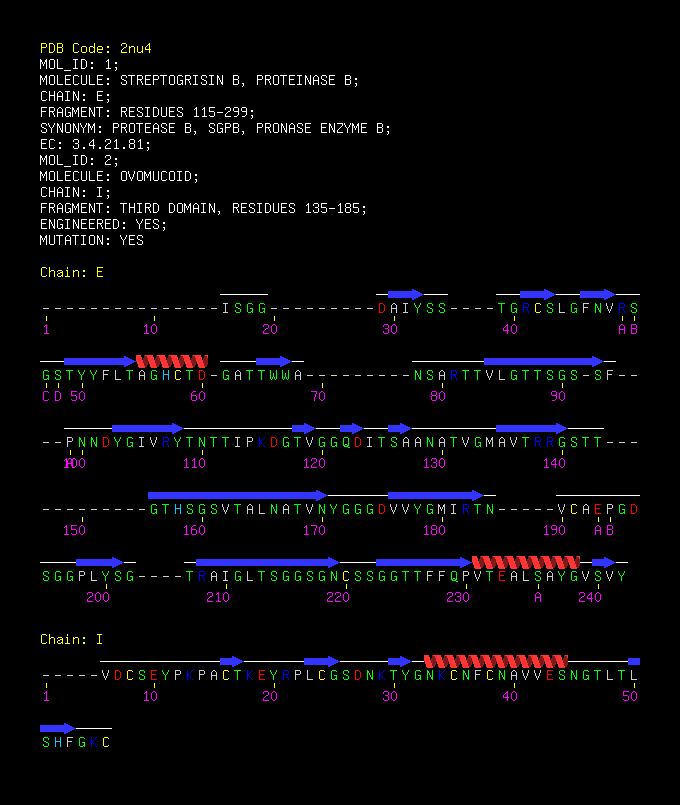
Task: Click the yellow 'Chain: I' heading
Action: (x=72, y=640)
